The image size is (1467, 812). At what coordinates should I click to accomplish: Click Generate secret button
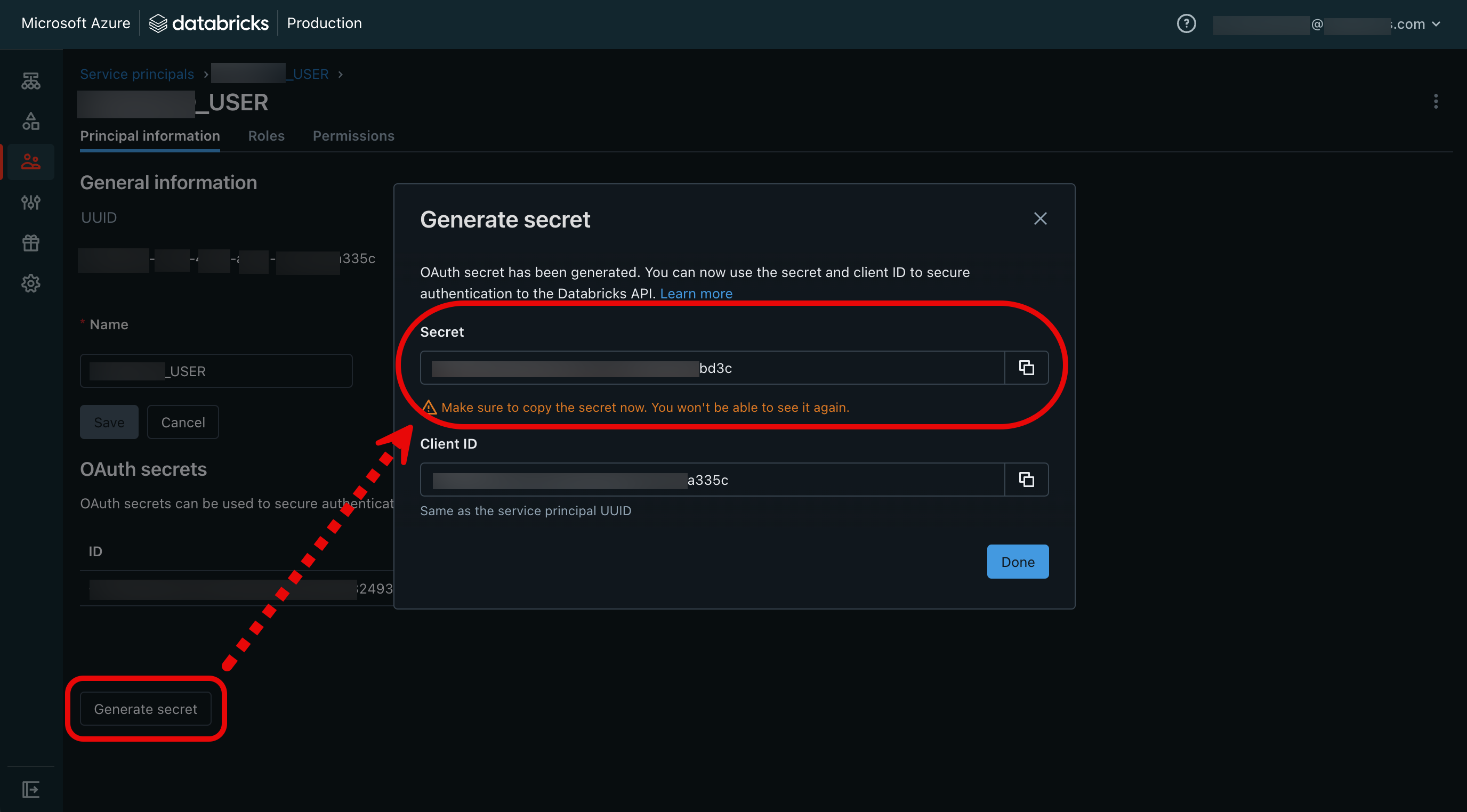click(x=145, y=708)
